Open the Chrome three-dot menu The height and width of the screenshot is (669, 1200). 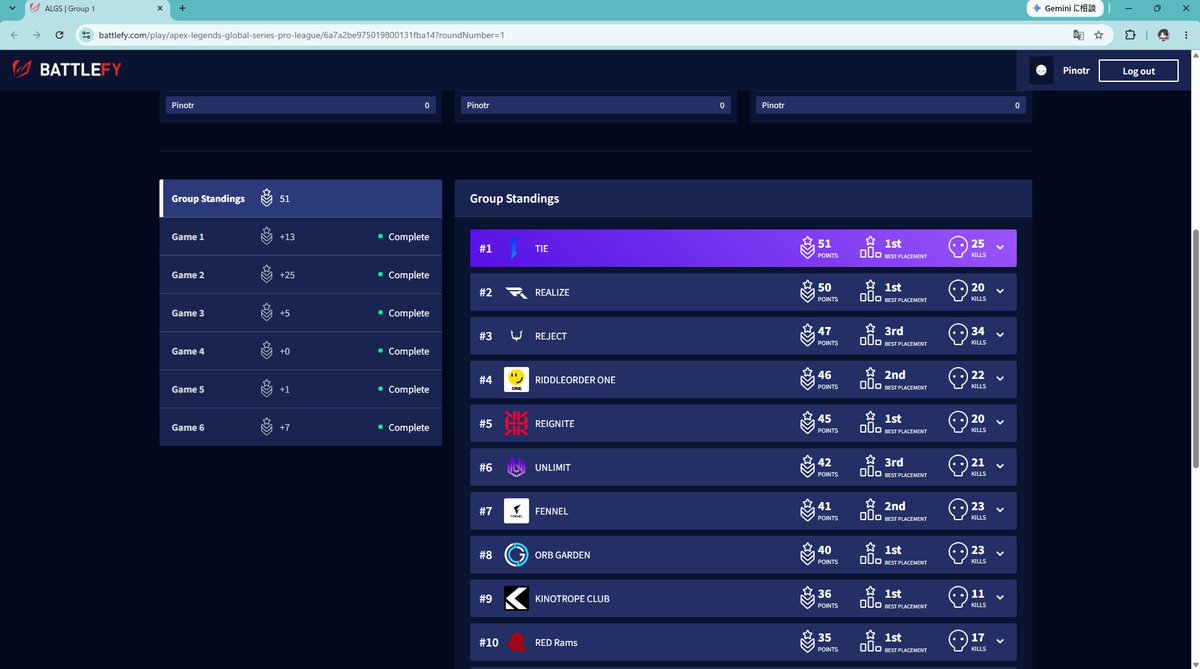click(1186, 35)
